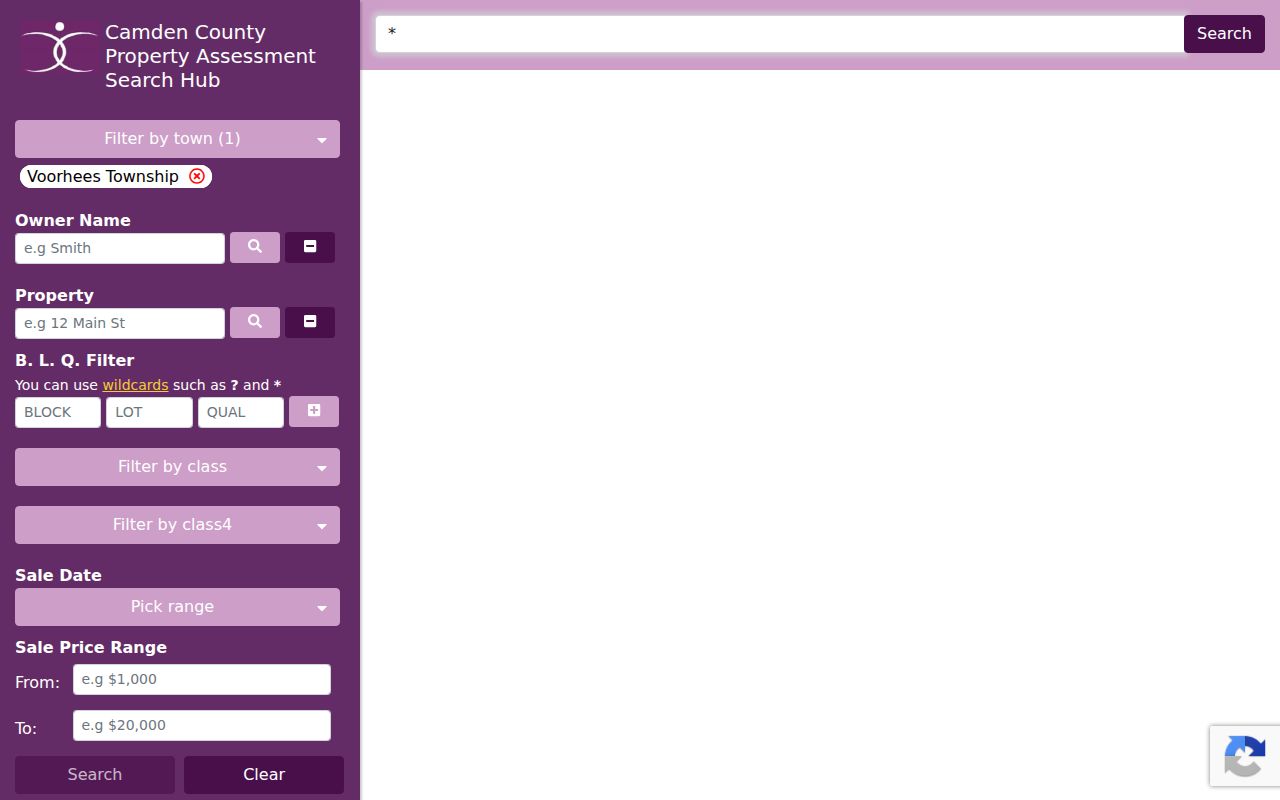The image size is (1280, 800).
Task: Click the Owner Name minus exclude icon
Action: click(310, 247)
